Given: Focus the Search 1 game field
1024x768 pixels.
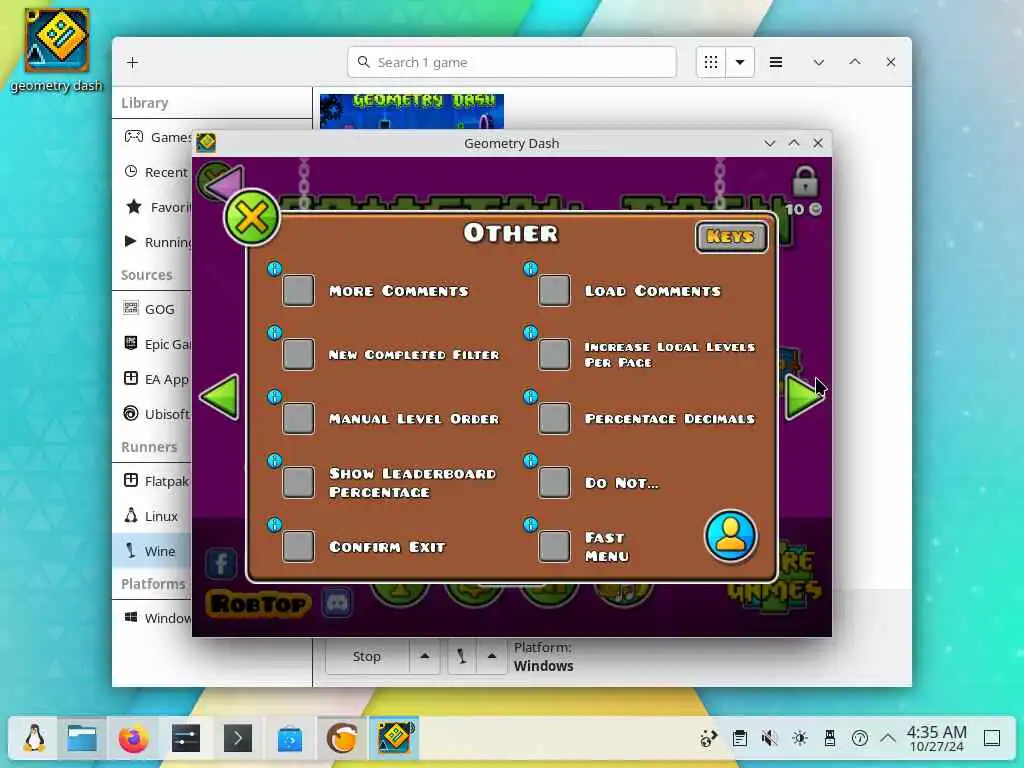Looking at the screenshot, I should [x=512, y=62].
